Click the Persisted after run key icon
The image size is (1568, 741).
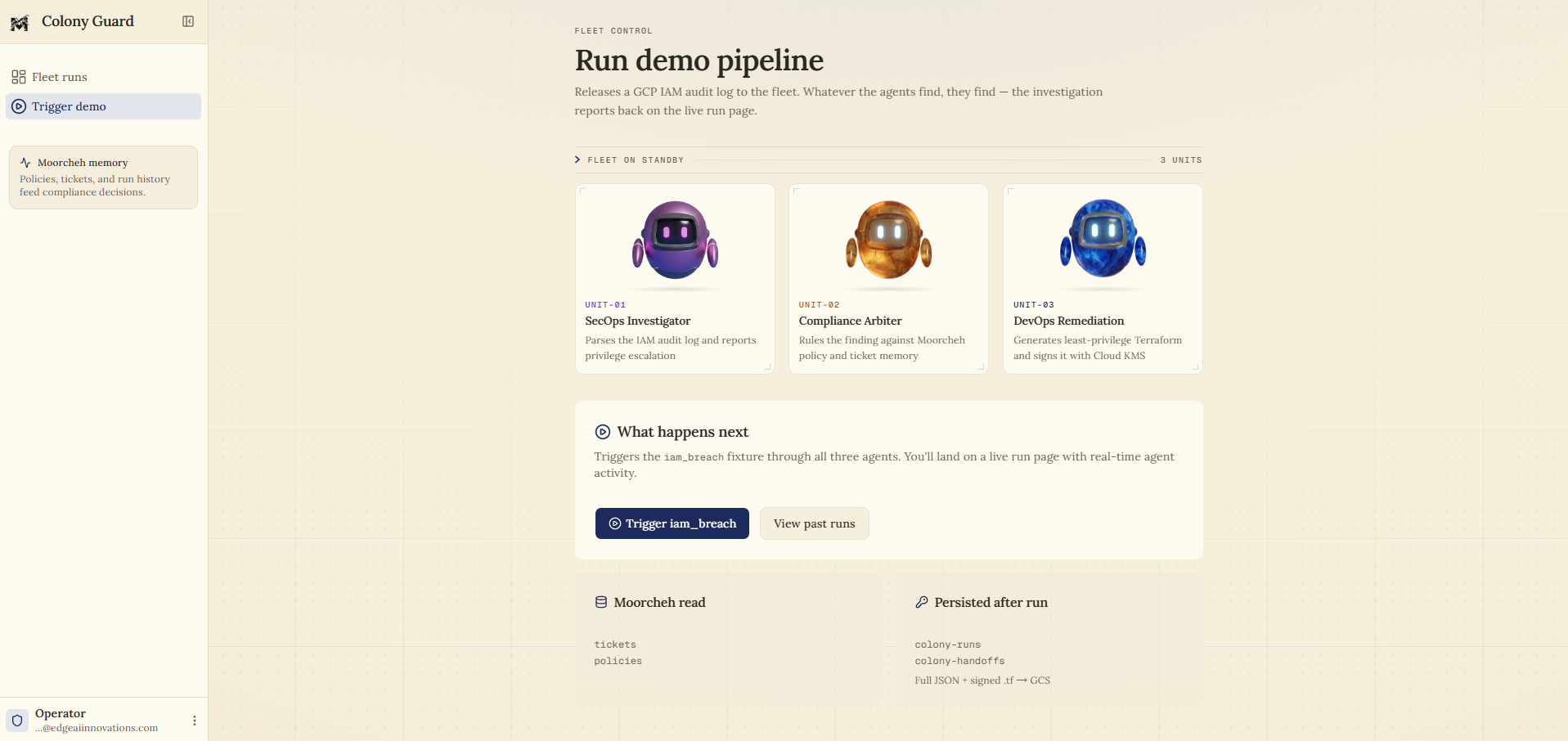click(922, 602)
